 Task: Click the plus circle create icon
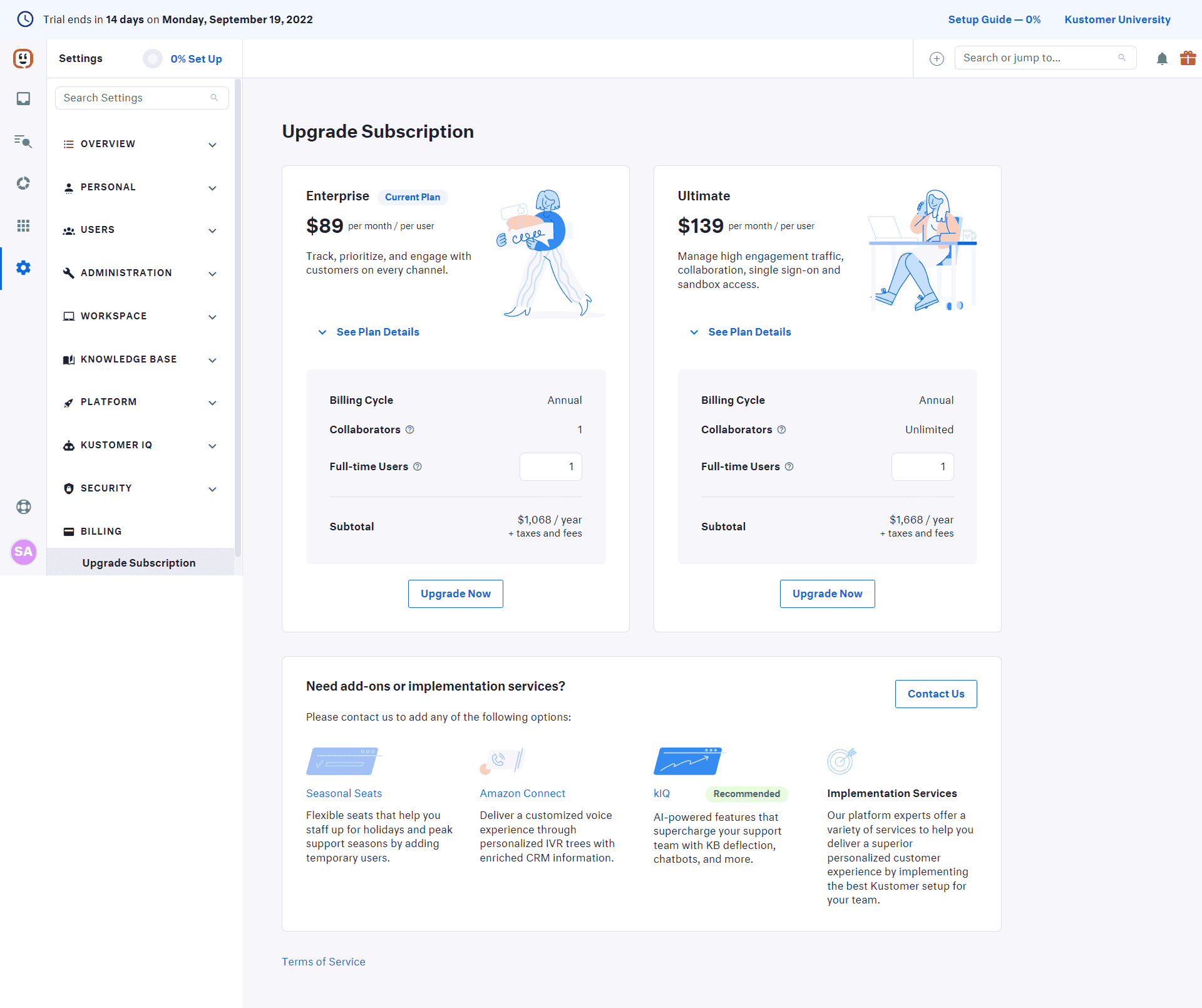pyautogui.click(x=937, y=58)
